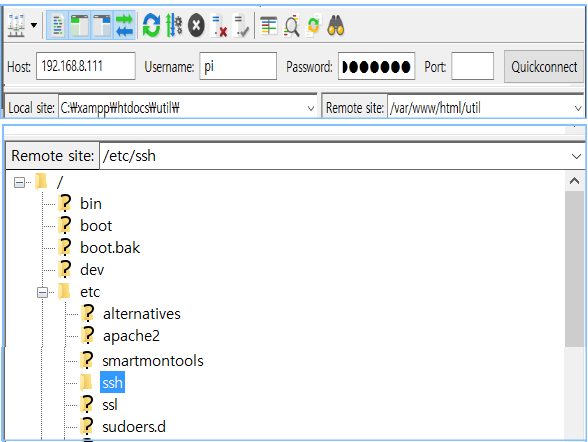Open the Site Manager icon
Screen dimensions: 588x442
(16, 25)
